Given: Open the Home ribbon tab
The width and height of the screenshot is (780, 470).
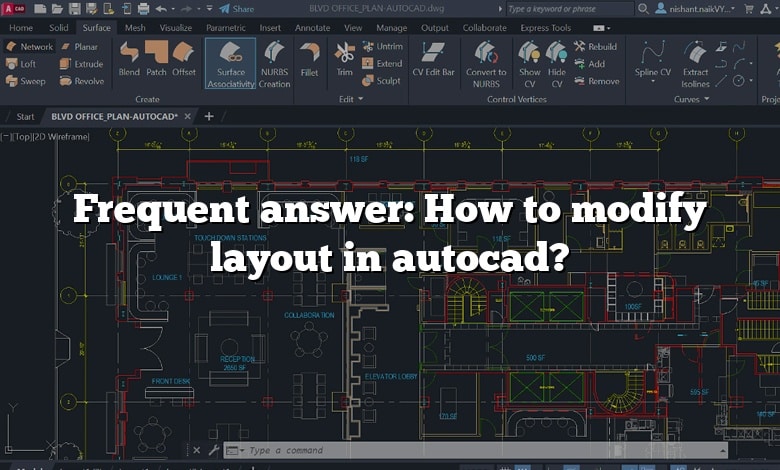Looking at the screenshot, I should (21, 28).
